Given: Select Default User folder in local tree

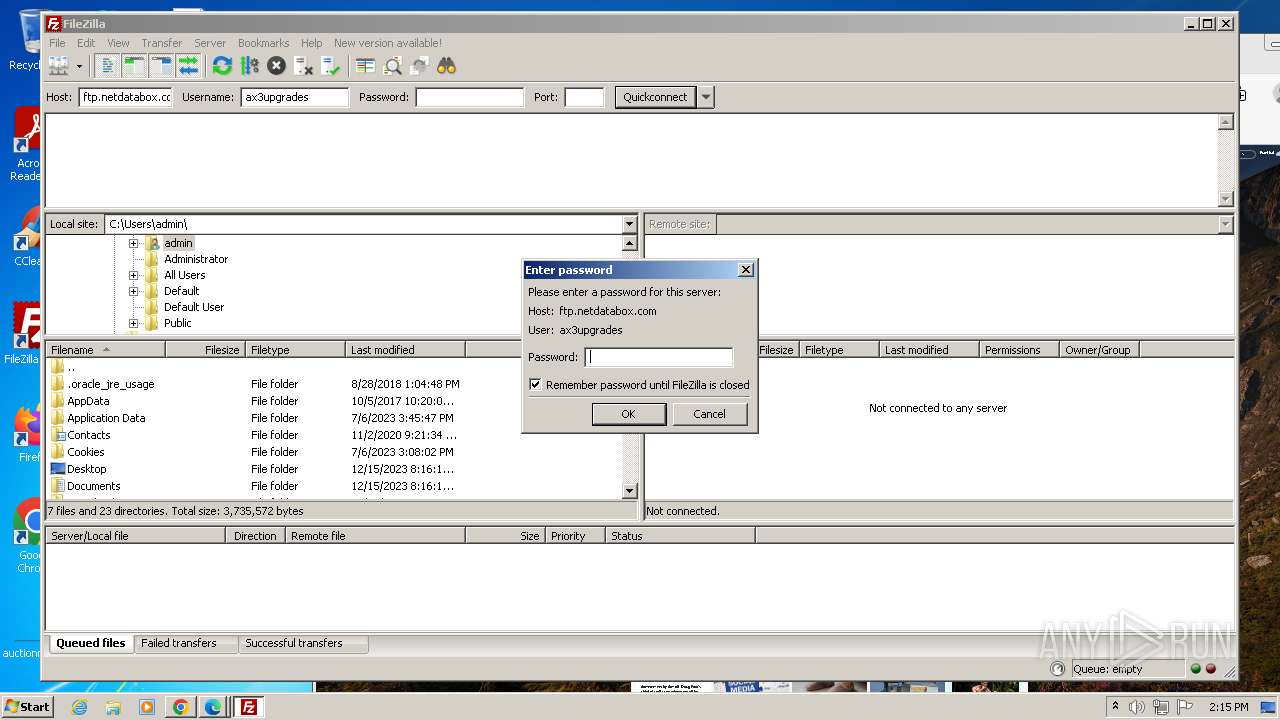Looking at the screenshot, I should pos(194,307).
